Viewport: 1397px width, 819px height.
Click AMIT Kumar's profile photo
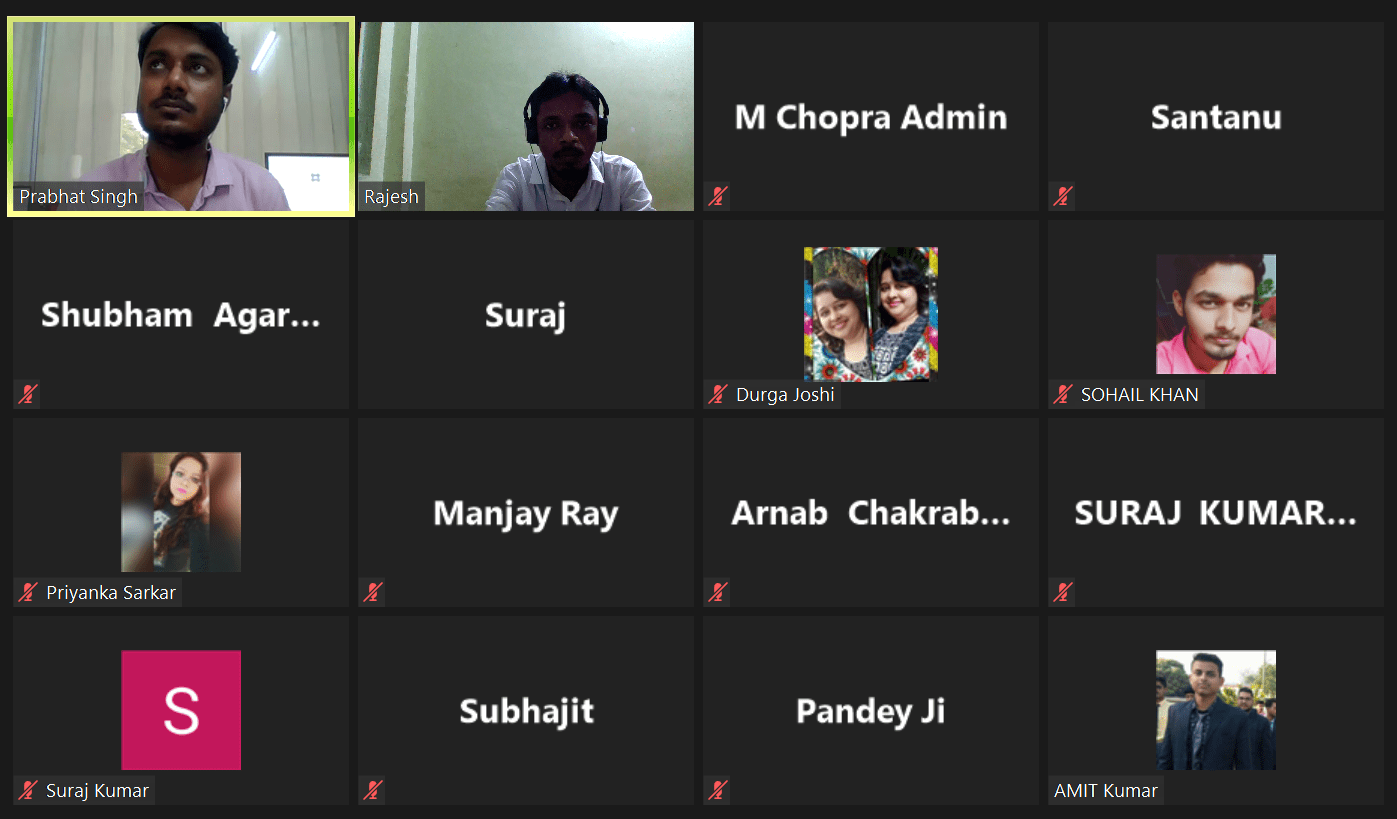tap(1216, 710)
